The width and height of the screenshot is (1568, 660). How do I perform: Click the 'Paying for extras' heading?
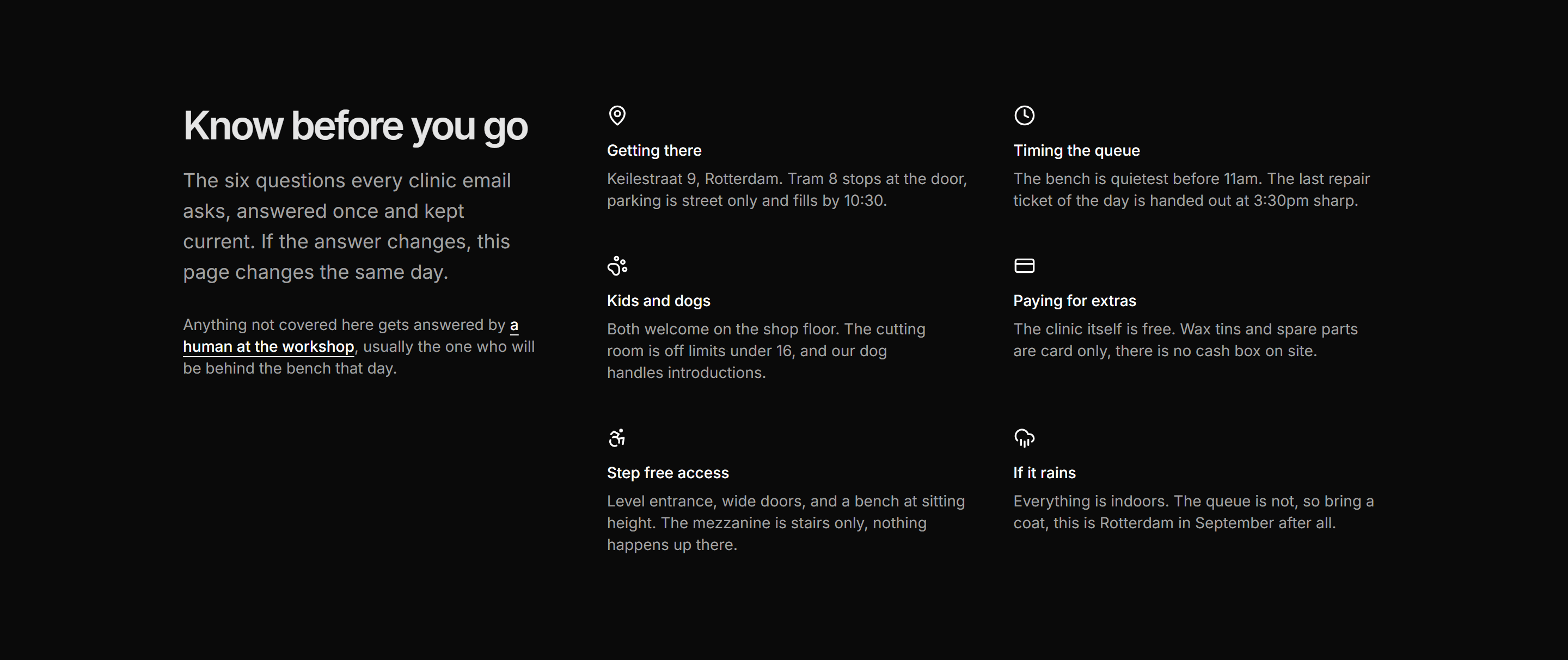pos(1074,301)
